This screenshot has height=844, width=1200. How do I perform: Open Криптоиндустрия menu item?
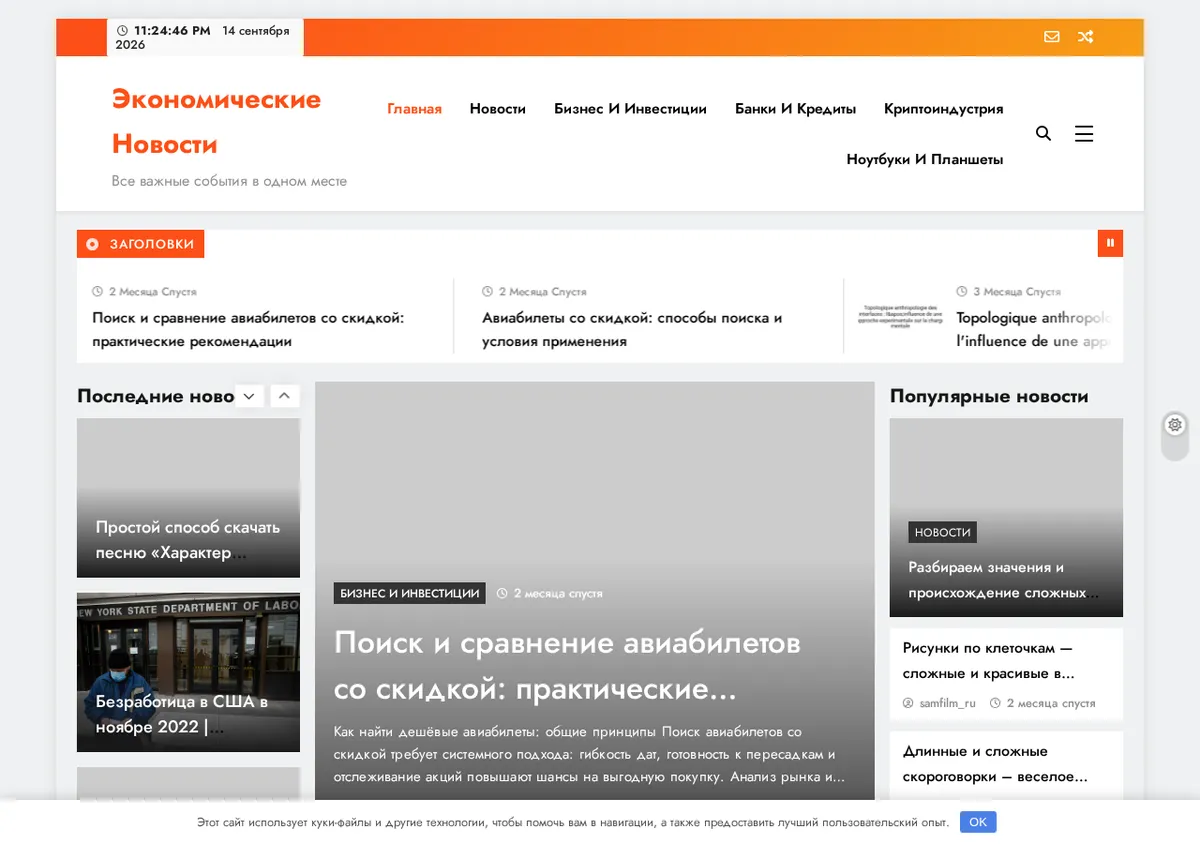[x=943, y=109]
